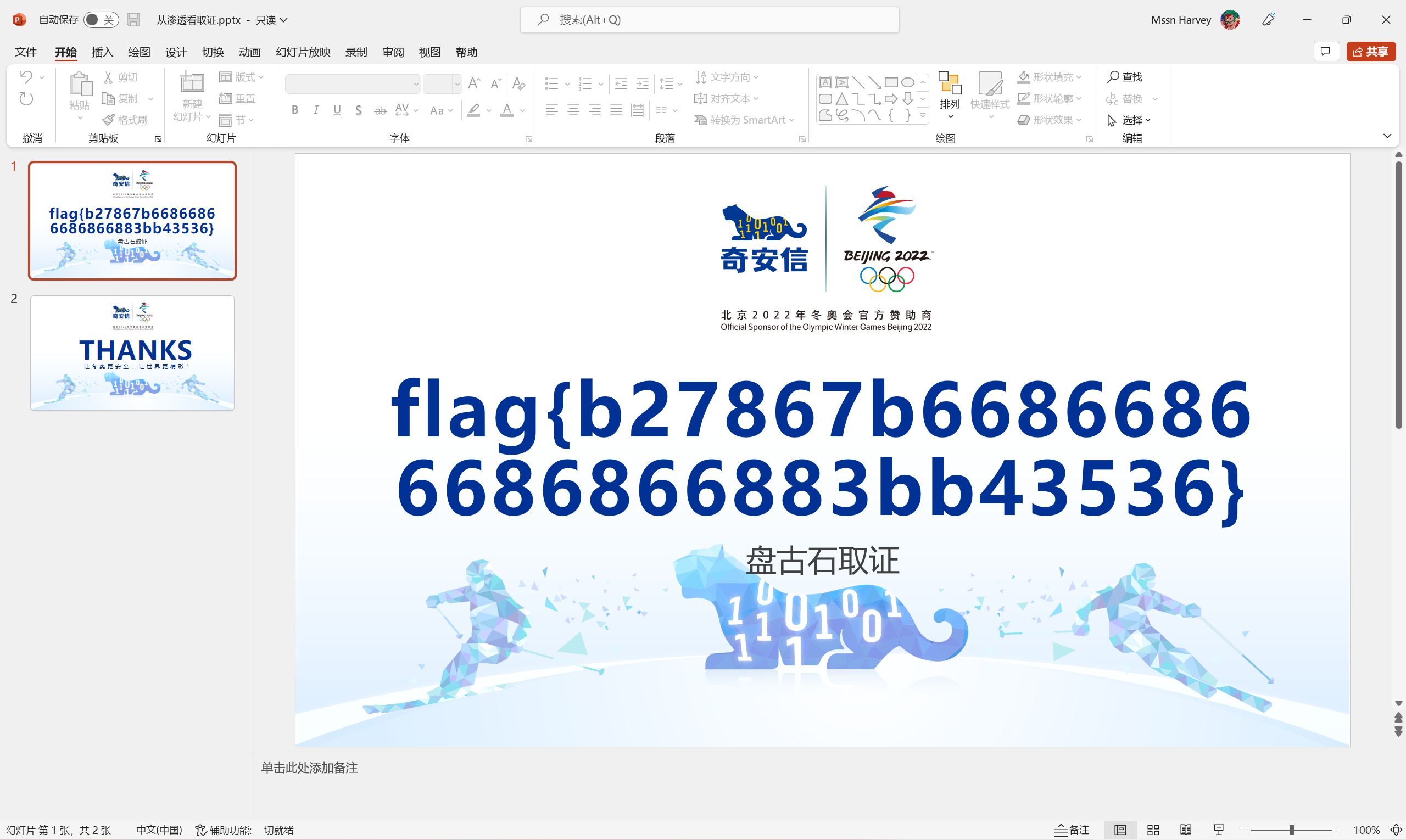Select the rectangle shape in gallery
The width and height of the screenshot is (1406, 840).
[x=891, y=83]
